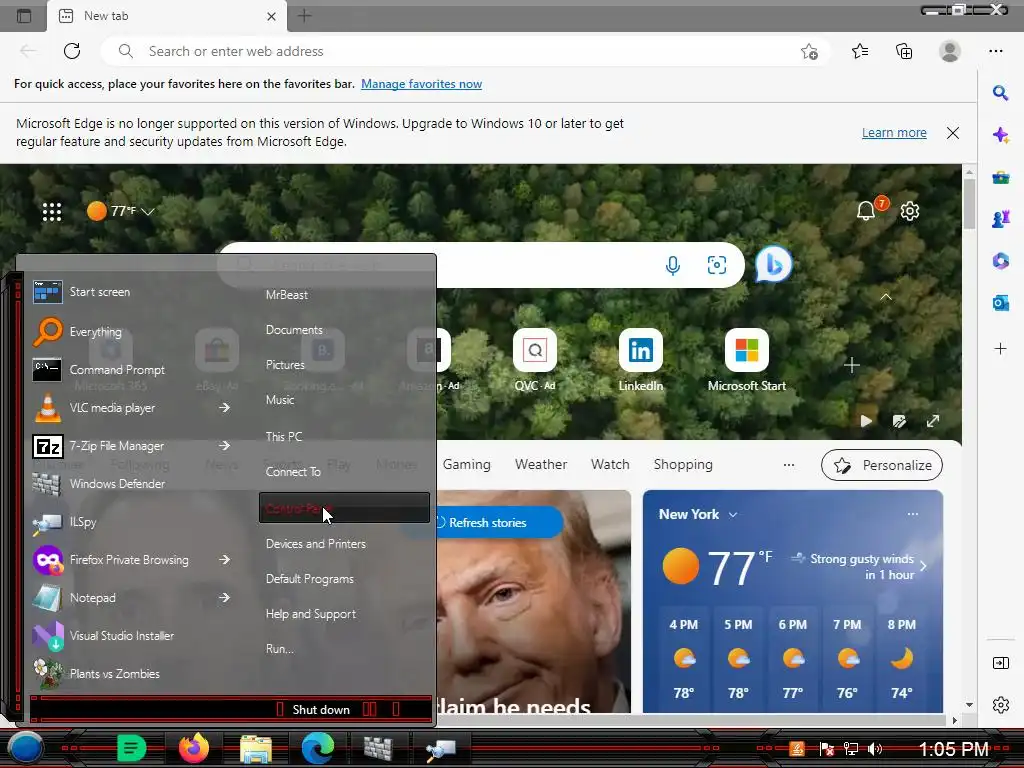Open visual search camera icon
This screenshot has width=1024, height=768.
[716, 264]
